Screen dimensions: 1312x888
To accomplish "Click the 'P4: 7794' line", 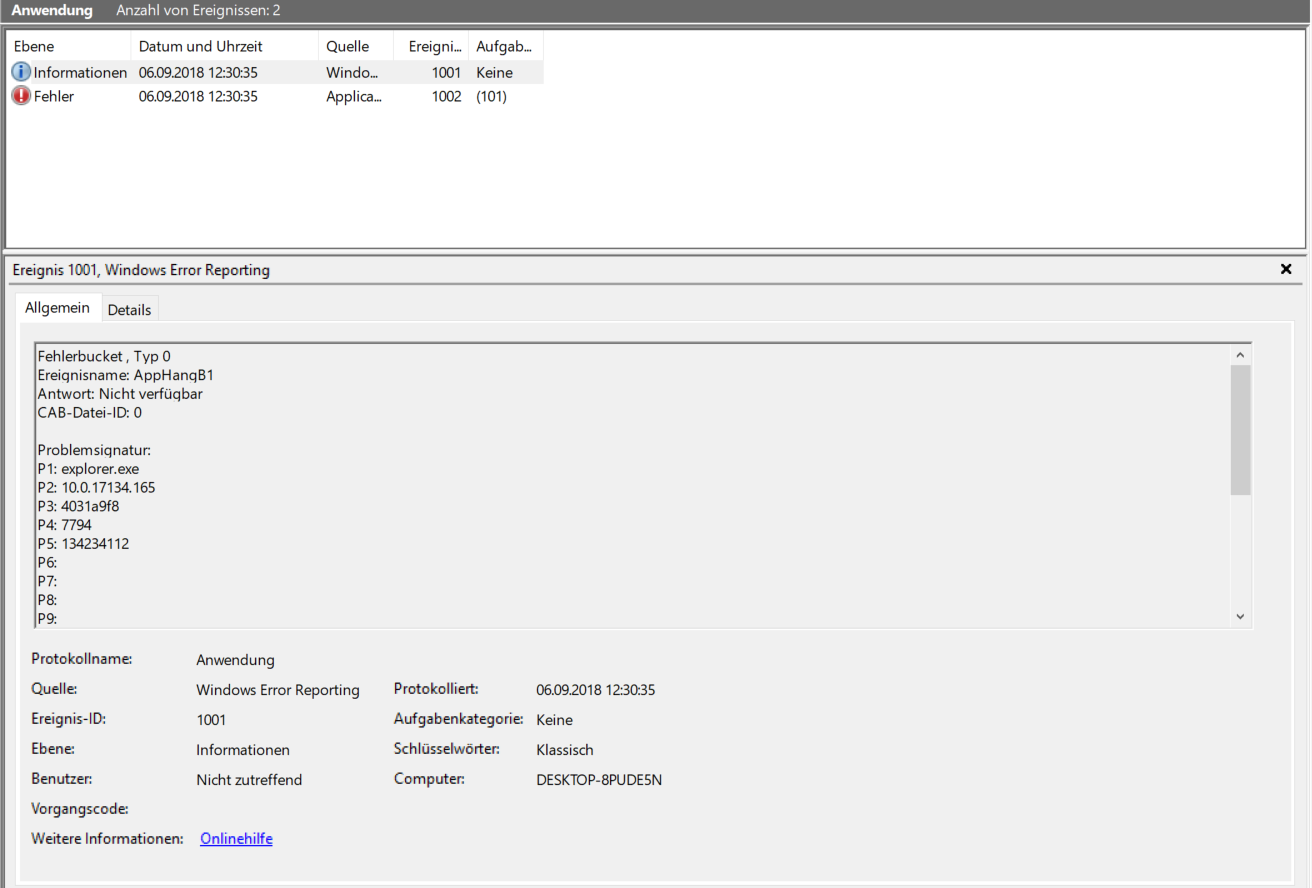I will click(65, 525).
